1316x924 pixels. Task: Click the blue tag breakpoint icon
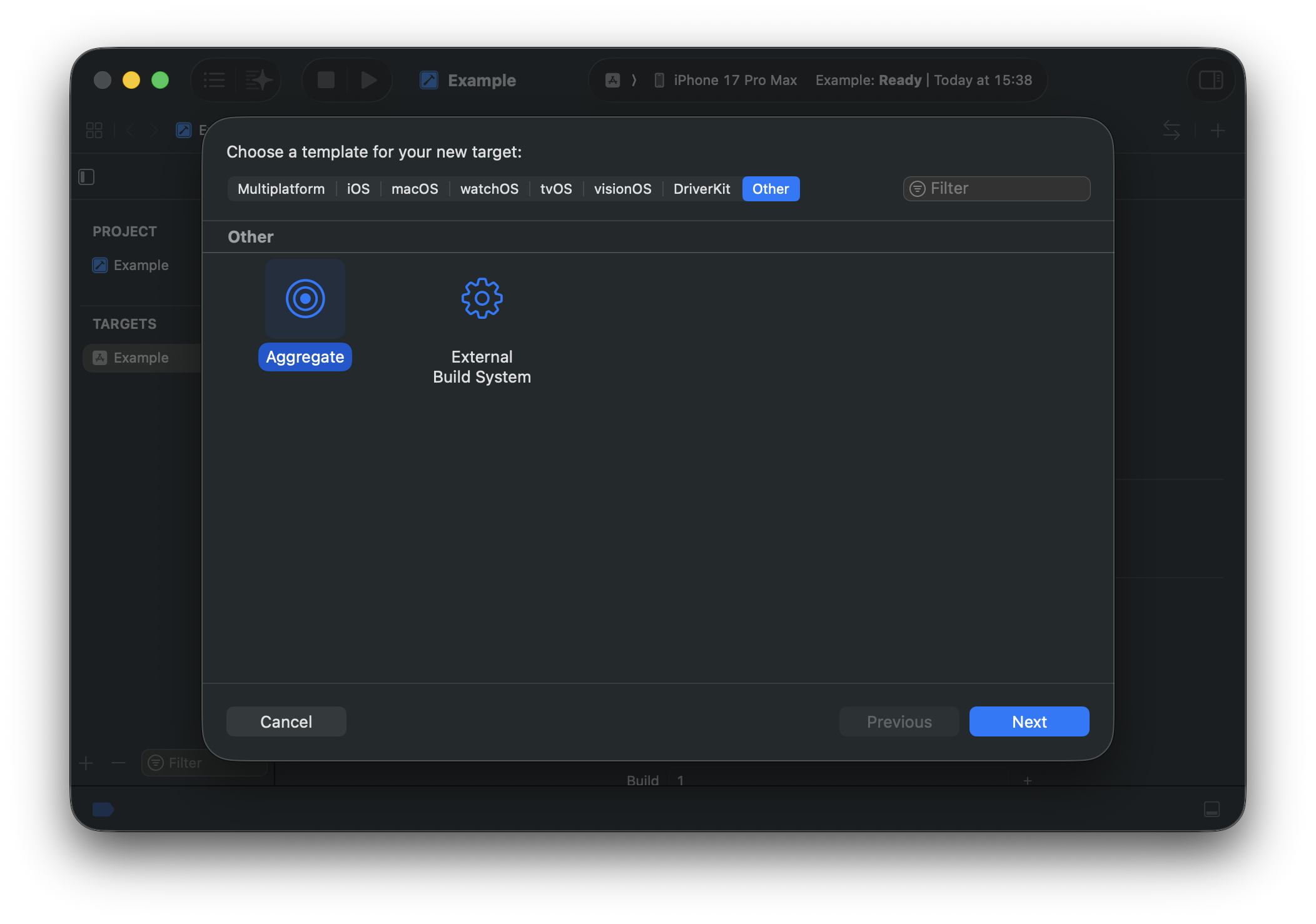[103, 809]
